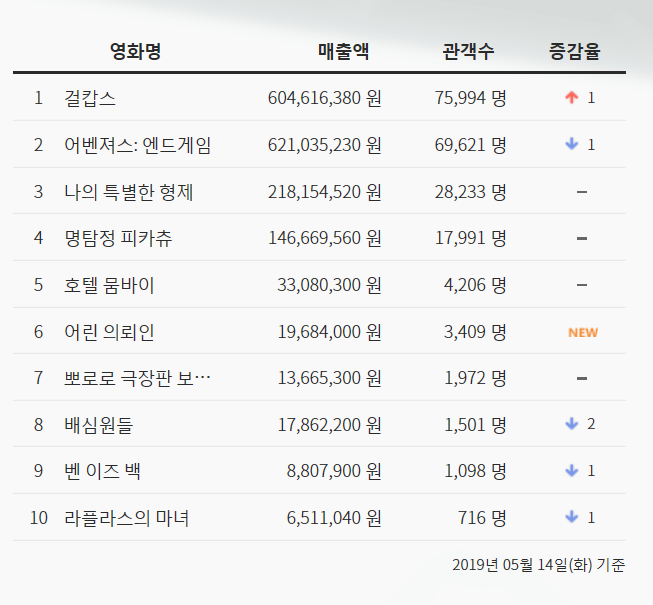
Task: Click the no-change dash for 나의 특별한 형제
Action: [x=582, y=192]
